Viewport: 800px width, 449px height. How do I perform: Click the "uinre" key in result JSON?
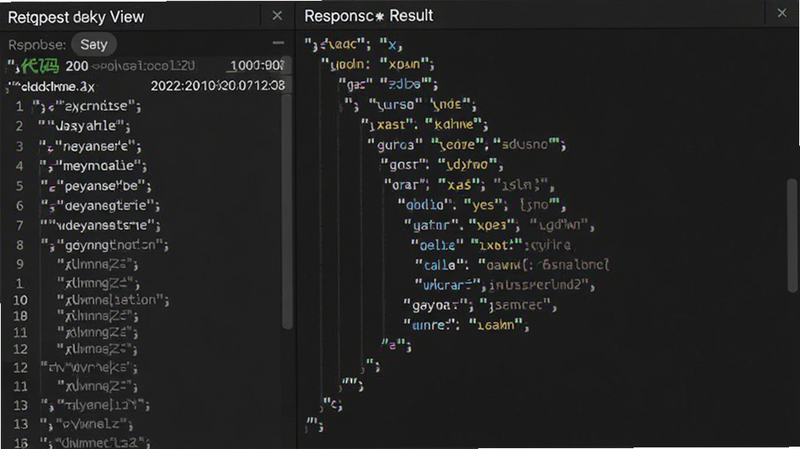click(x=431, y=325)
